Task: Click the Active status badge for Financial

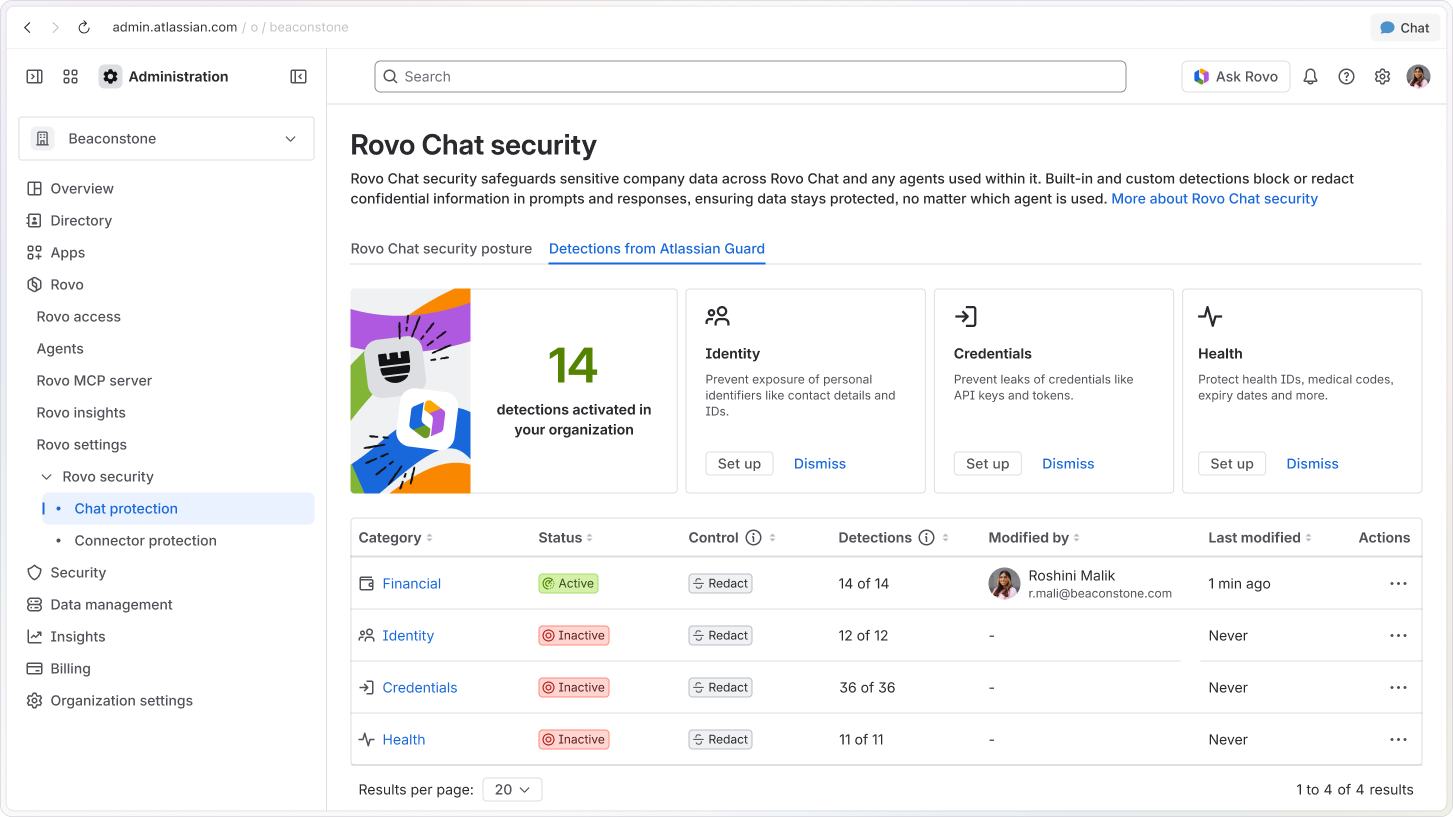Action: click(x=568, y=584)
